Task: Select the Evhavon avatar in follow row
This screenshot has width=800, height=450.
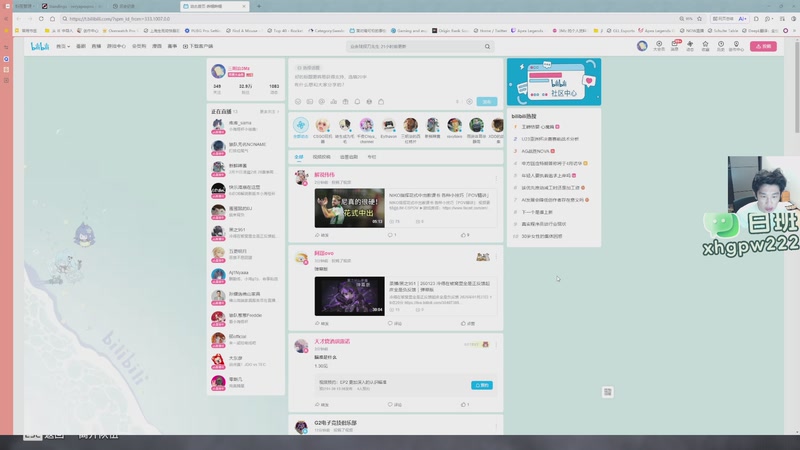Action: coord(388,128)
